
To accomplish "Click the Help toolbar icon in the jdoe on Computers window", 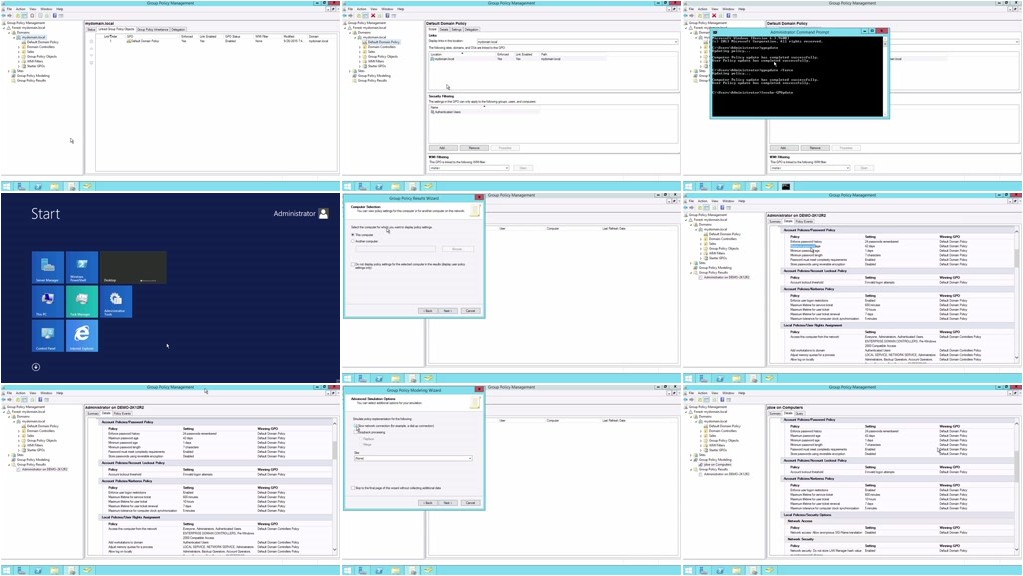I will point(722,399).
